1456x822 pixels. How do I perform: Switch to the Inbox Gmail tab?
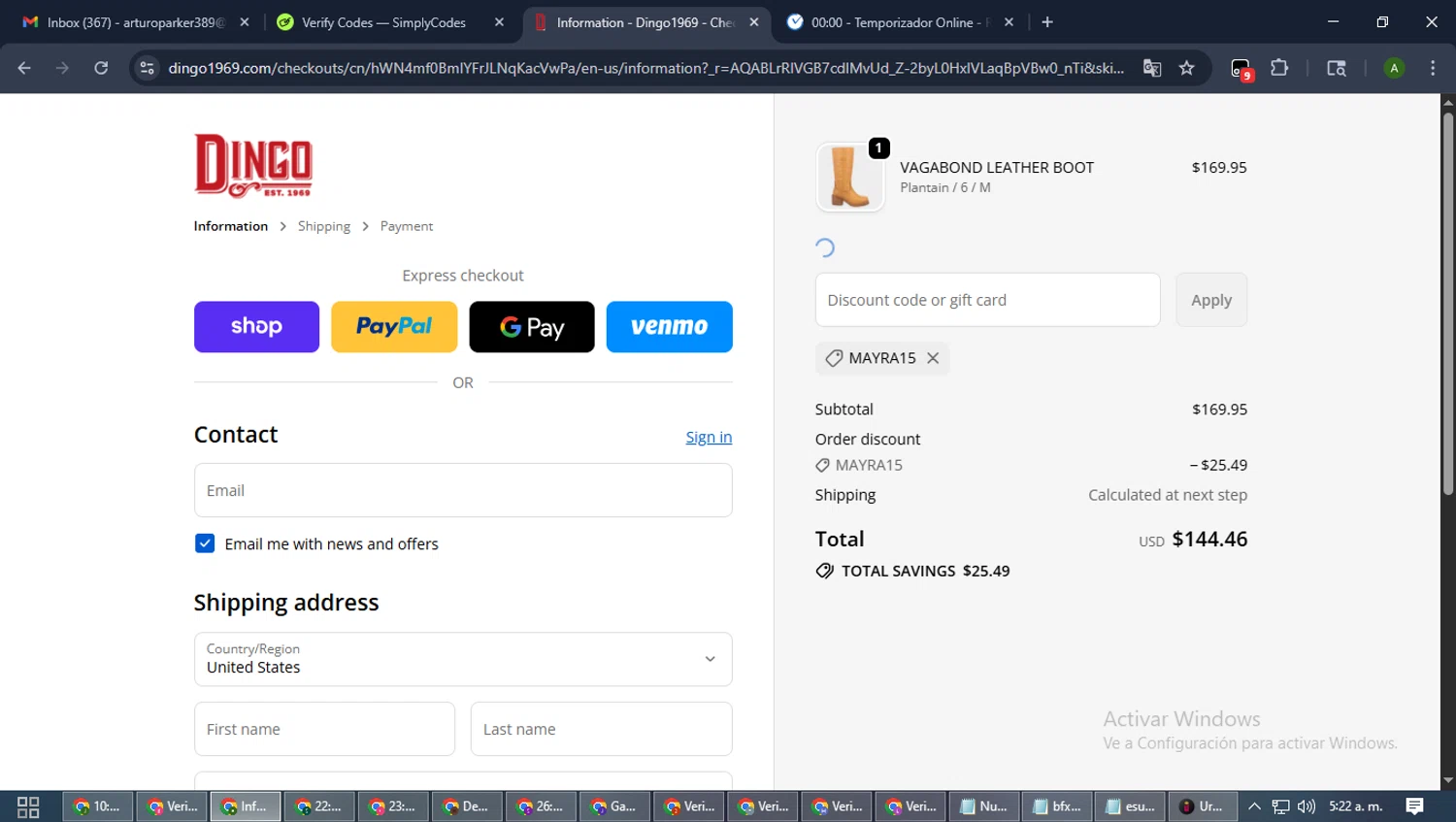(x=134, y=22)
